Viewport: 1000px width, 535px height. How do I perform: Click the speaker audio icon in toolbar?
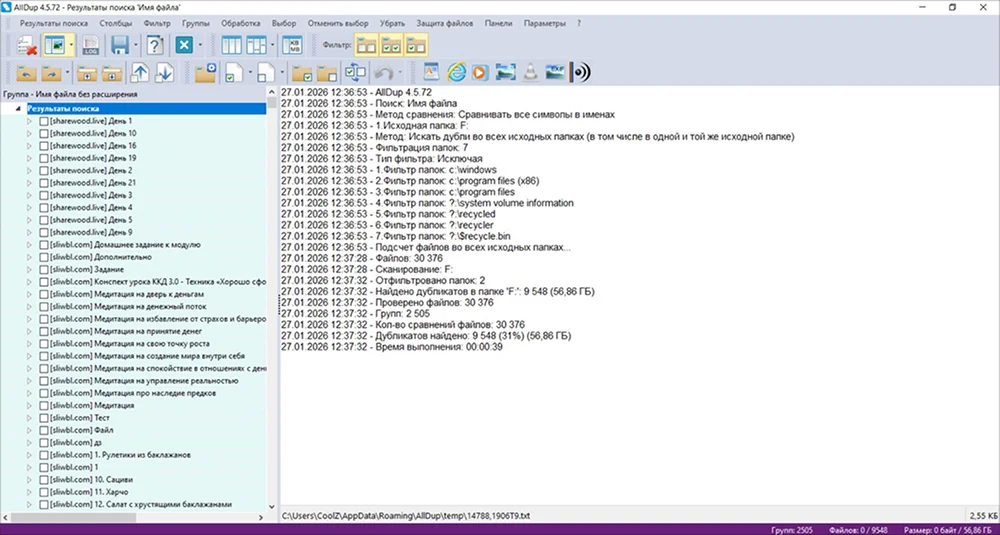(581, 73)
